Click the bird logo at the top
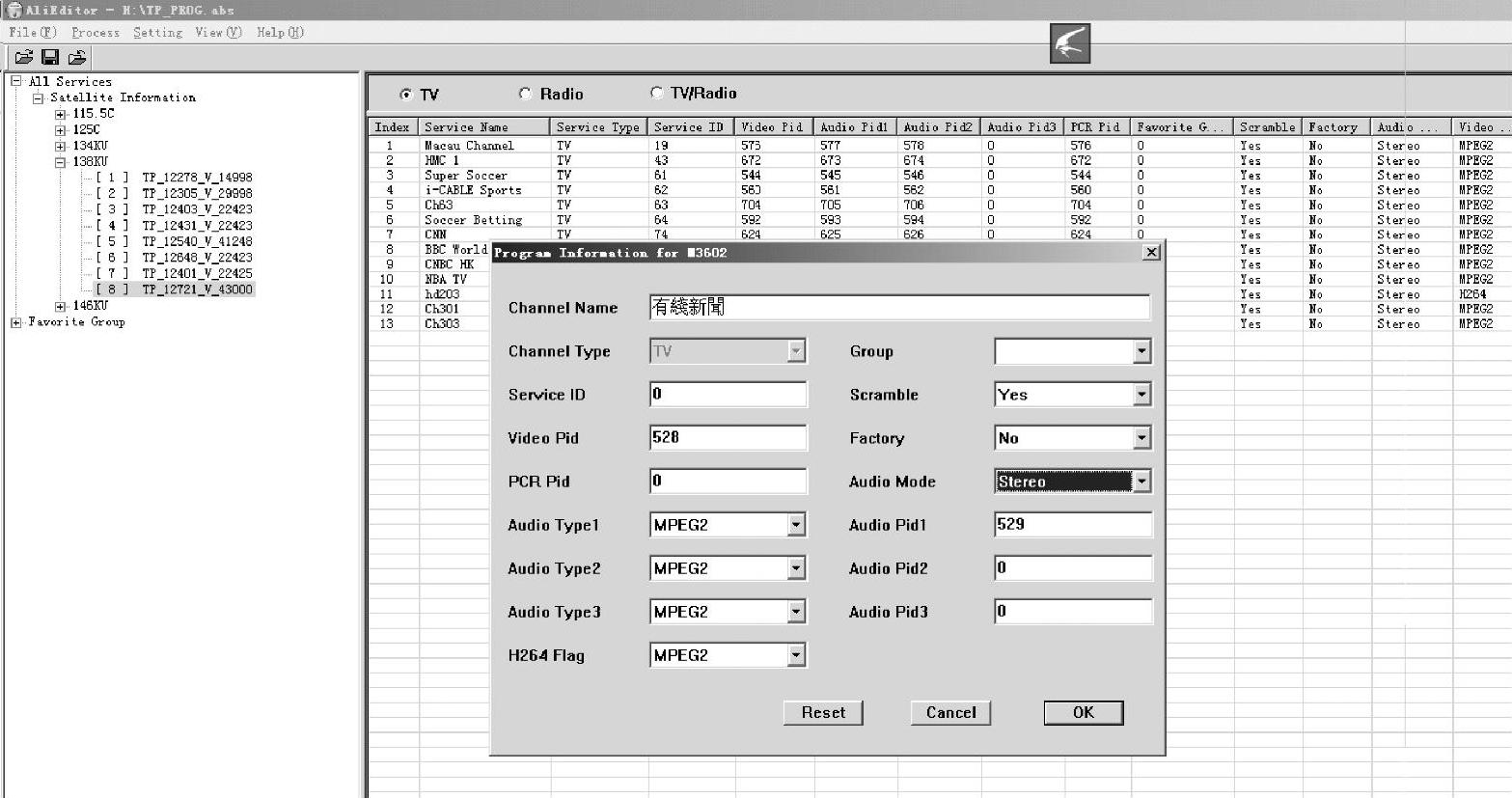Viewport: 1512px width, 798px height. [x=1070, y=43]
